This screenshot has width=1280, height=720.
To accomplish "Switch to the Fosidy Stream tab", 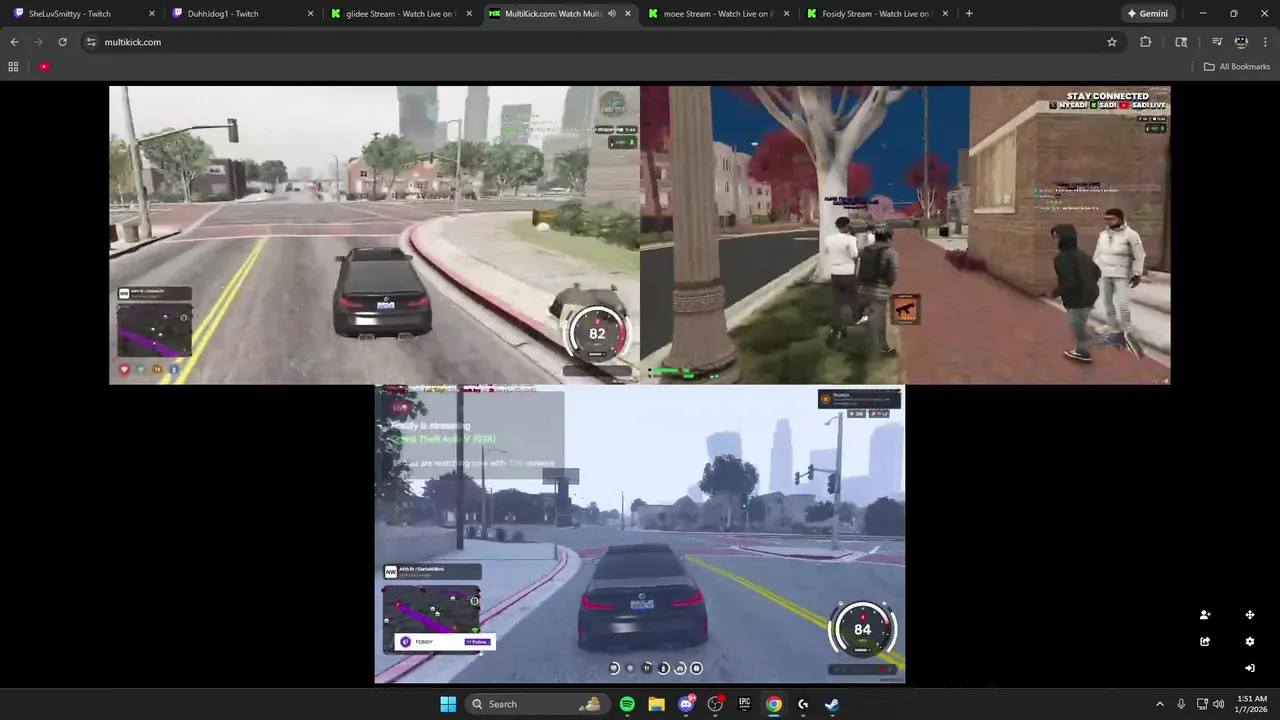I will pyautogui.click(x=876, y=14).
